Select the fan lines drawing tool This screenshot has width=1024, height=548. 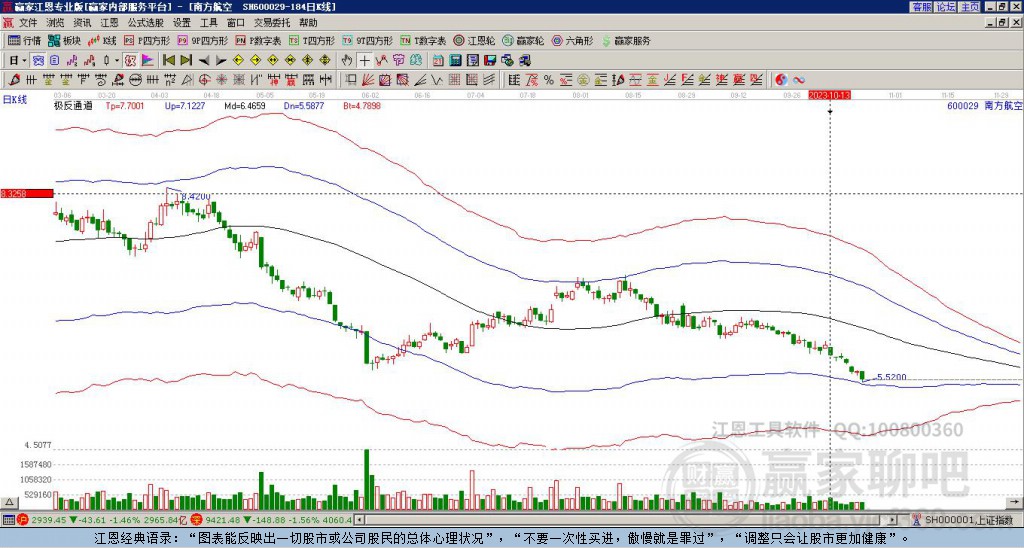[x=368, y=80]
